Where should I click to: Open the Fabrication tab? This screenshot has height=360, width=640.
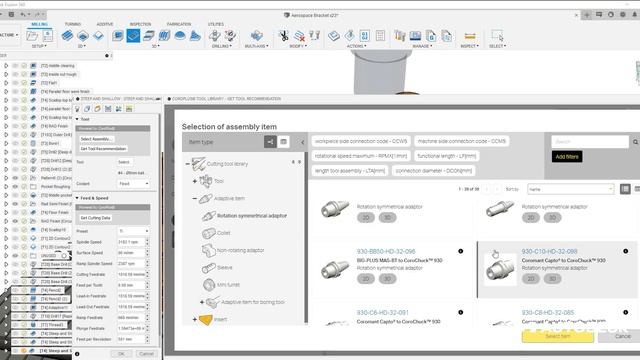pos(179,24)
